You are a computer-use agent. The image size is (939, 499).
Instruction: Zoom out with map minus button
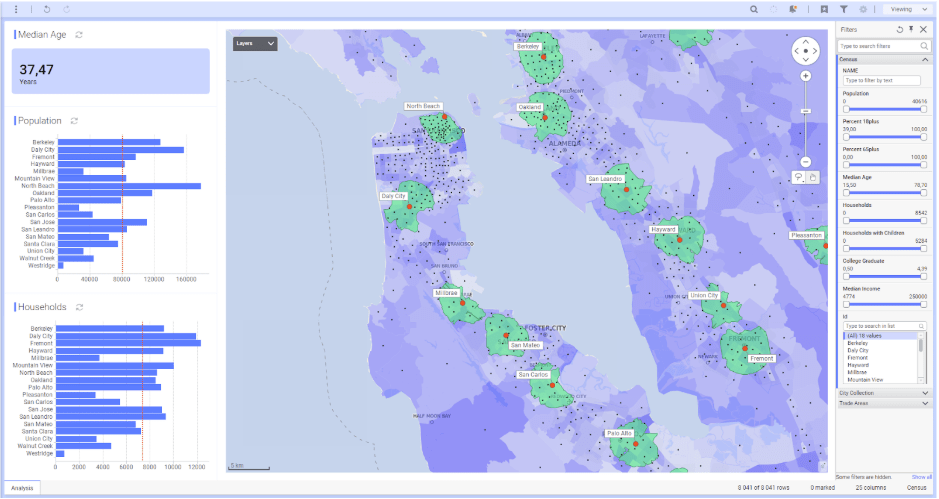[806, 162]
